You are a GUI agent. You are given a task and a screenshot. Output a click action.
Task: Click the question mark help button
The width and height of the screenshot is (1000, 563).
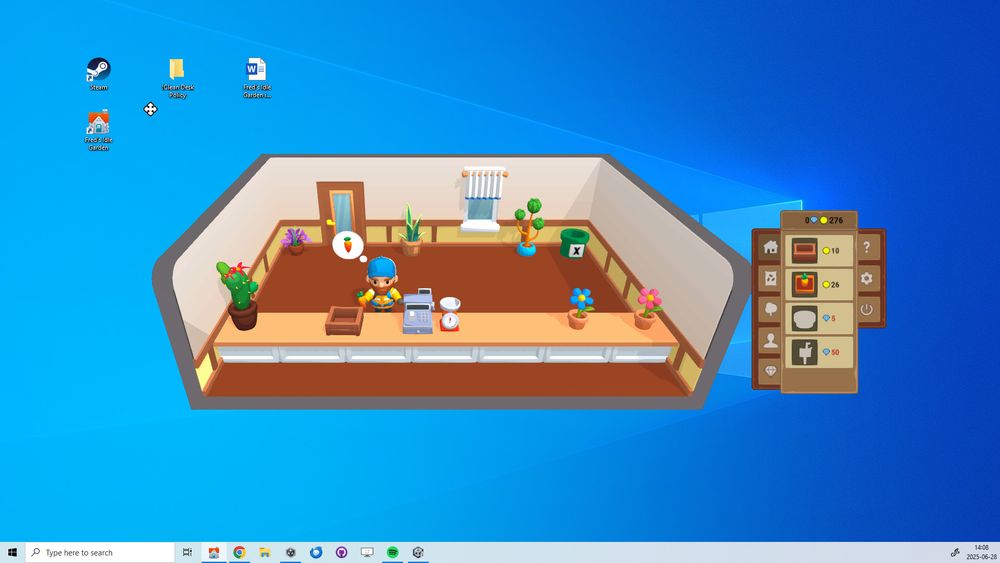coord(867,247)
